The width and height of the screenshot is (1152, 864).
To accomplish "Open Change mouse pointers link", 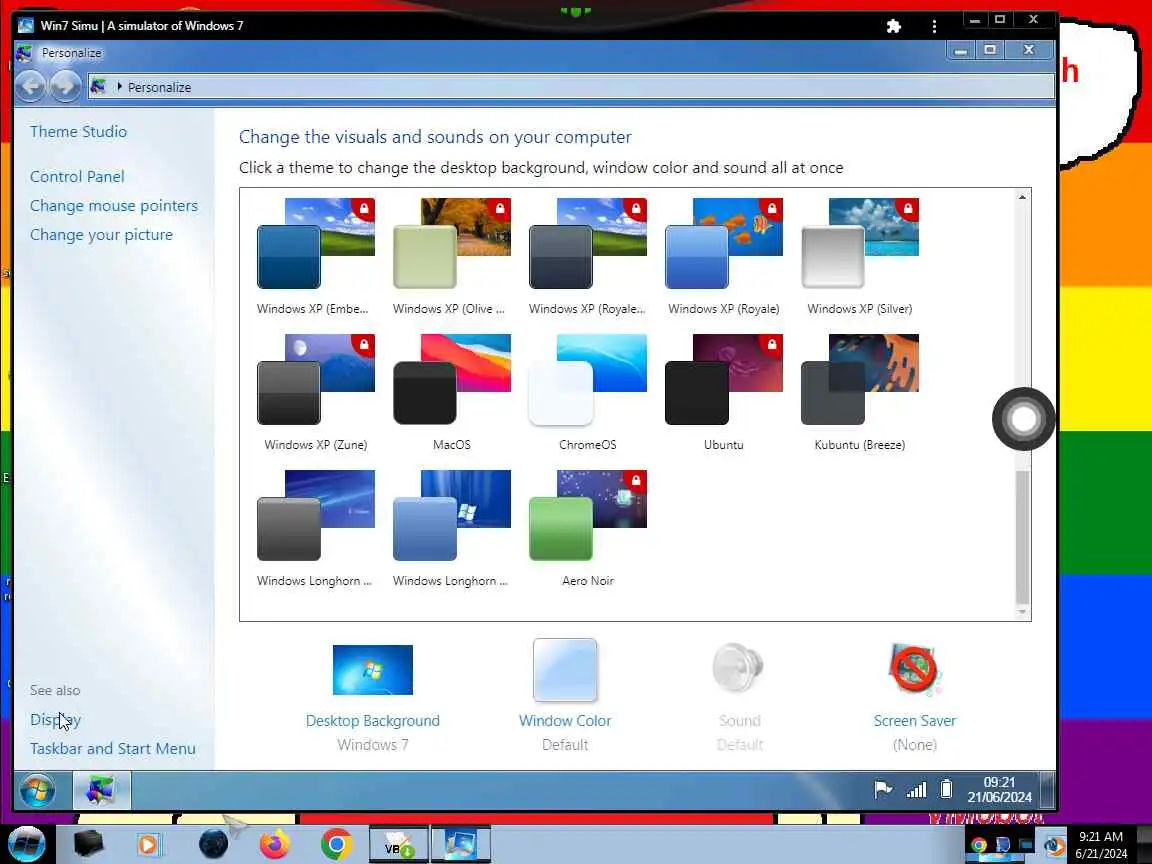I will pos(114,206).
